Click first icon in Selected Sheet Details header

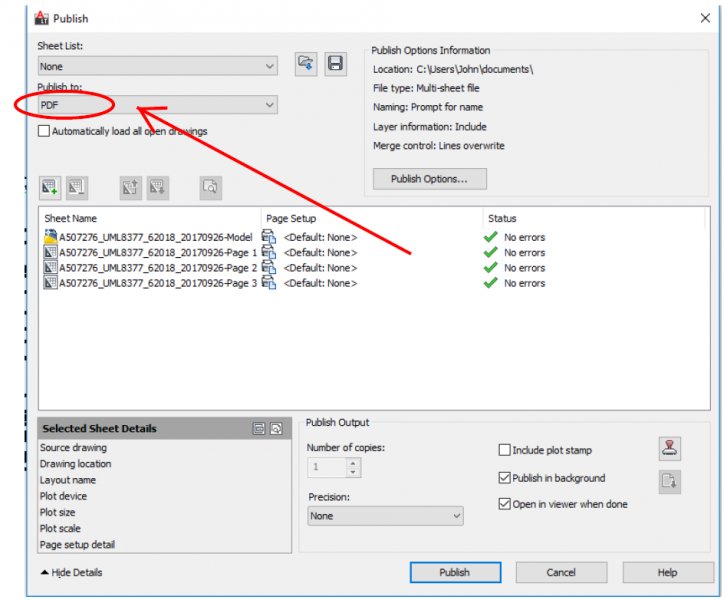(259, 428)
